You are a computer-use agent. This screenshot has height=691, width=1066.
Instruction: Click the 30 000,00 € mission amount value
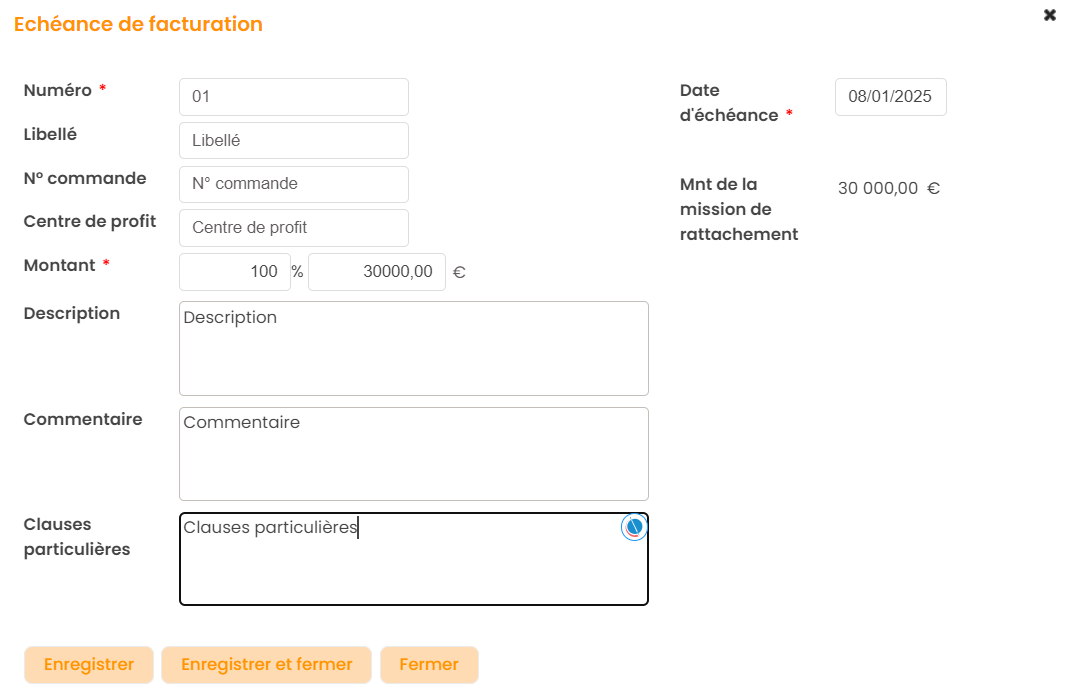pos(888,188)
